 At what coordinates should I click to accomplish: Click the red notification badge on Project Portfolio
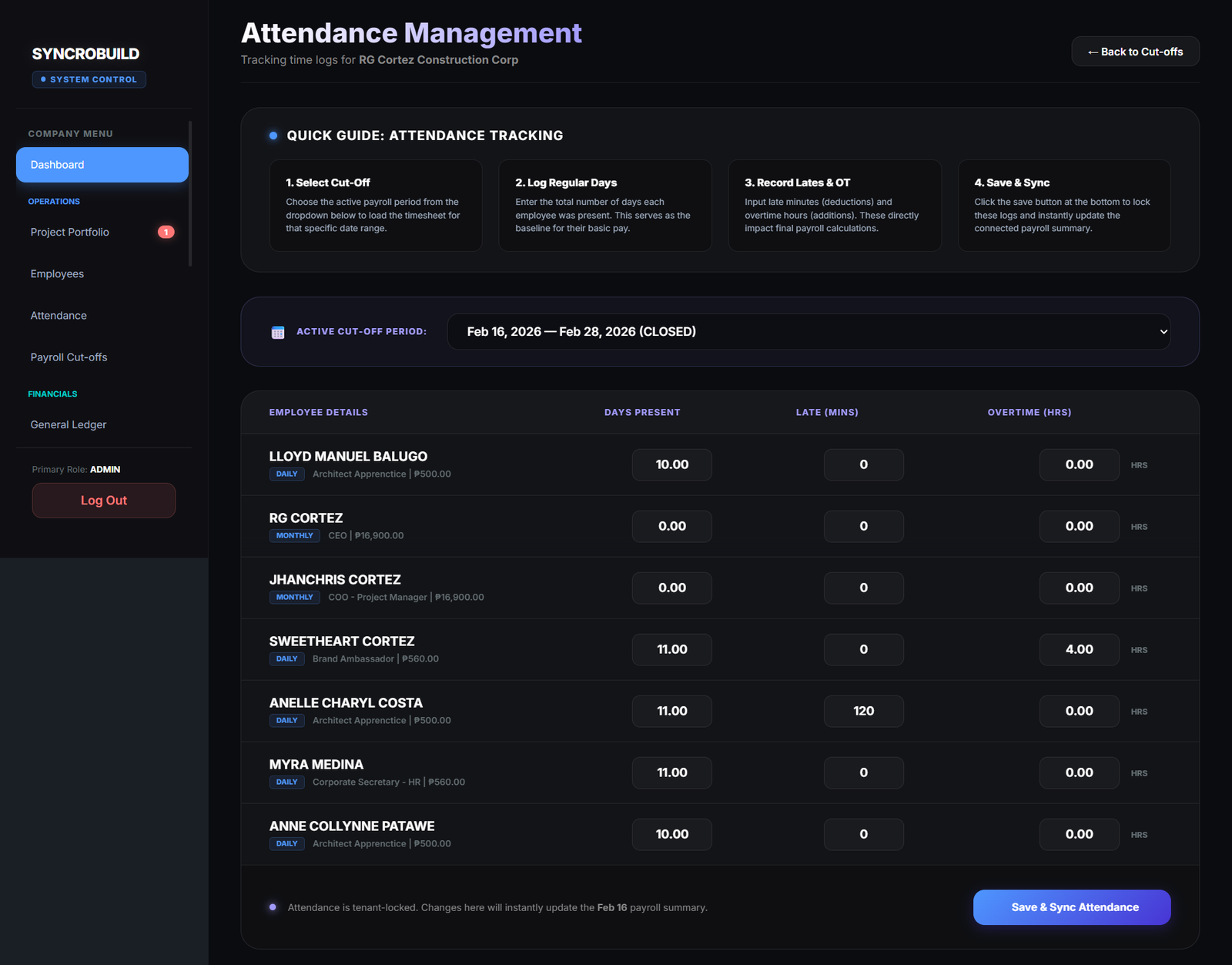coord(166,232)
